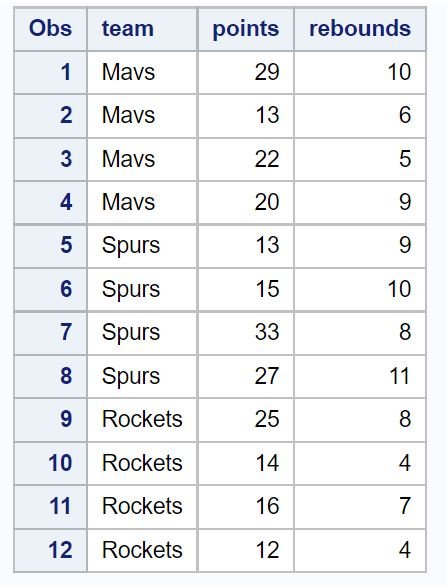The image size is (447, 587).
Task: Click rebounds value 11 in row 8
Action: click(x=360, y=376)
